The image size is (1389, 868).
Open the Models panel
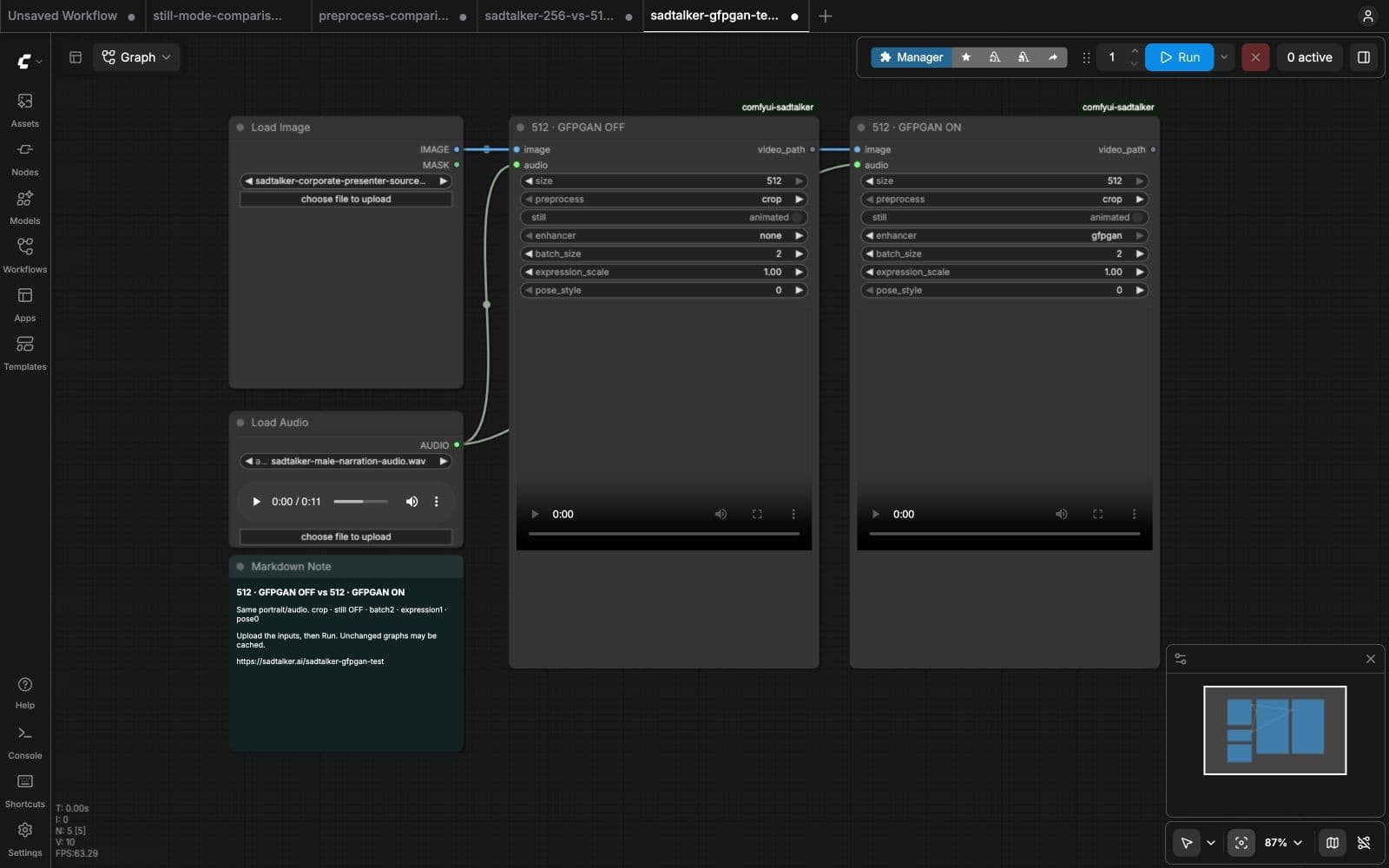point(24,207)
